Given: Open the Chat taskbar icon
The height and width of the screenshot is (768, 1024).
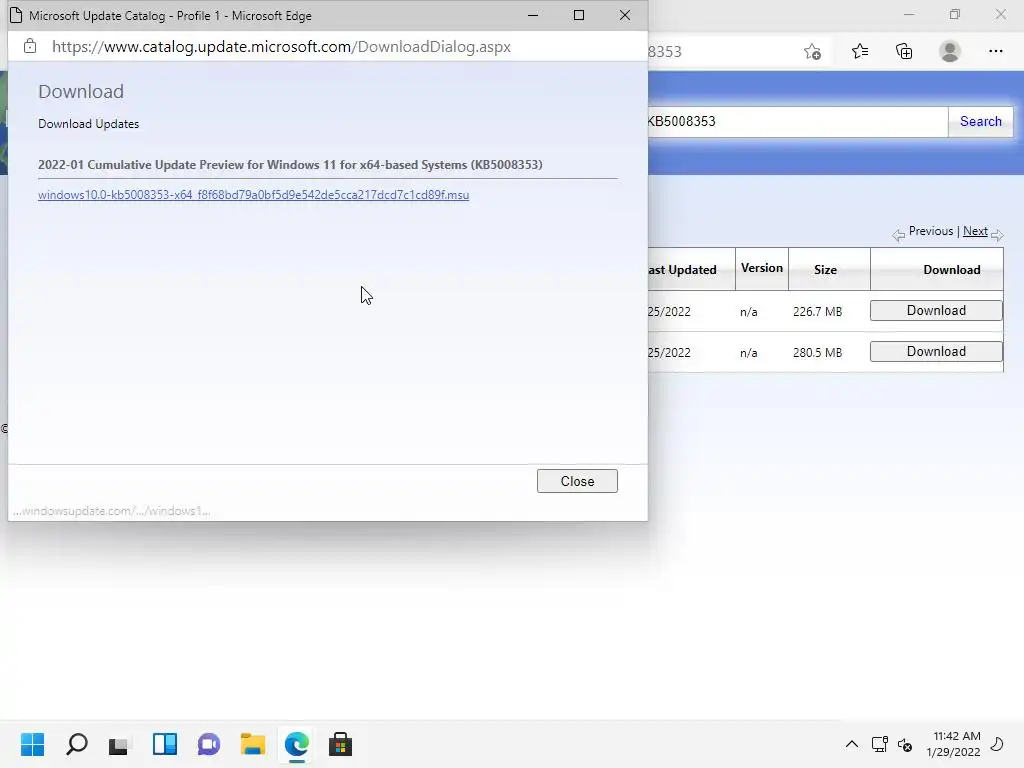Looking at the screenshot, I should [x=209, y=744].
